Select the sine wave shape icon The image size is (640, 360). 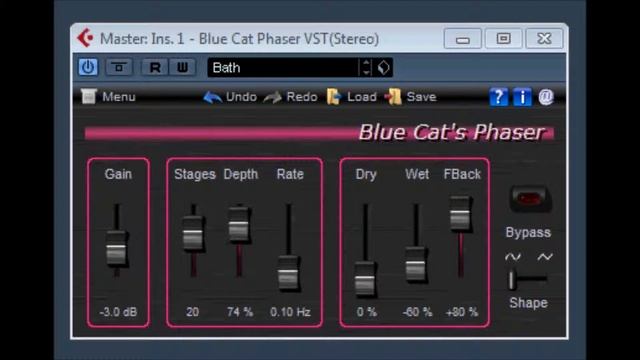[513, 257]
